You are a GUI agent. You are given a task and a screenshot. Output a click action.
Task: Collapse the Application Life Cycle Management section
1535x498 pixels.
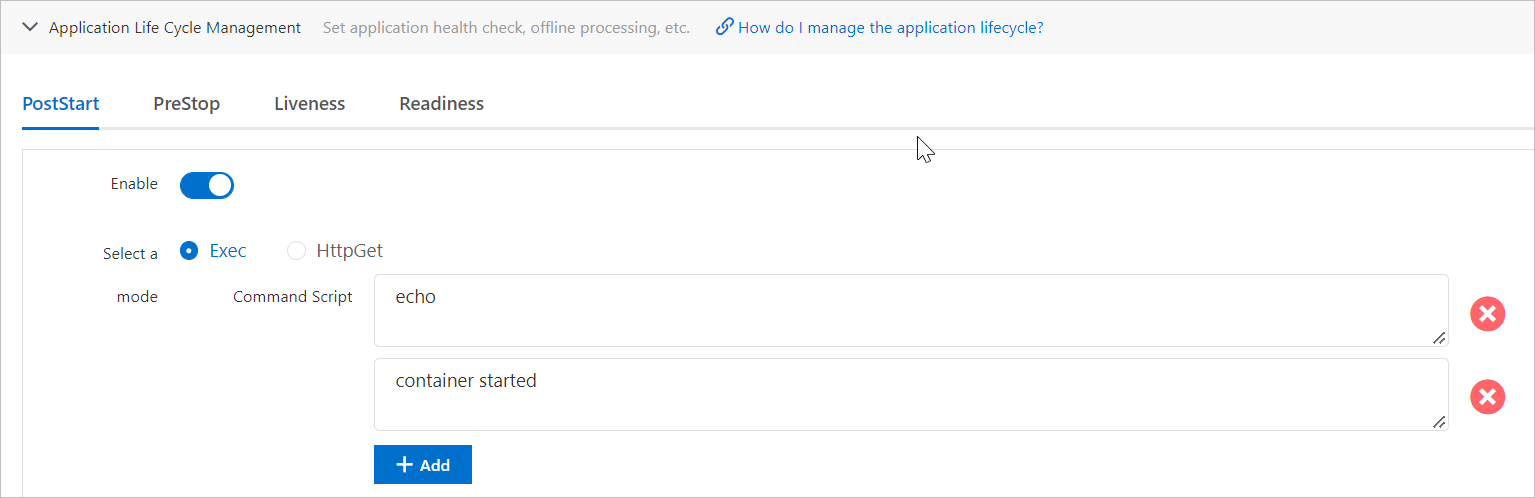(31, 28)
